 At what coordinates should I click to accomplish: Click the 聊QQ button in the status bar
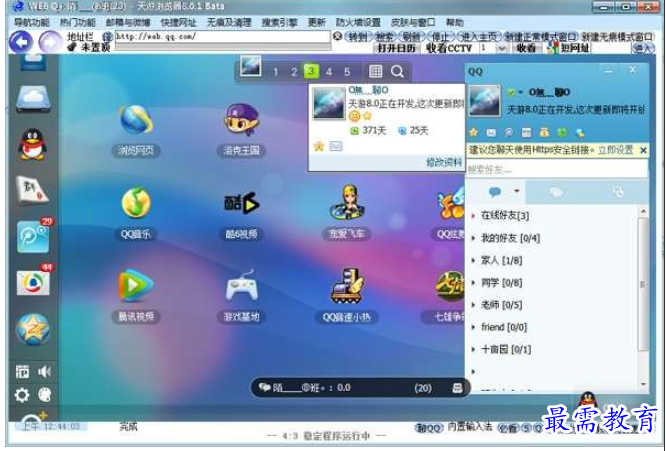(x=428, y=428)
